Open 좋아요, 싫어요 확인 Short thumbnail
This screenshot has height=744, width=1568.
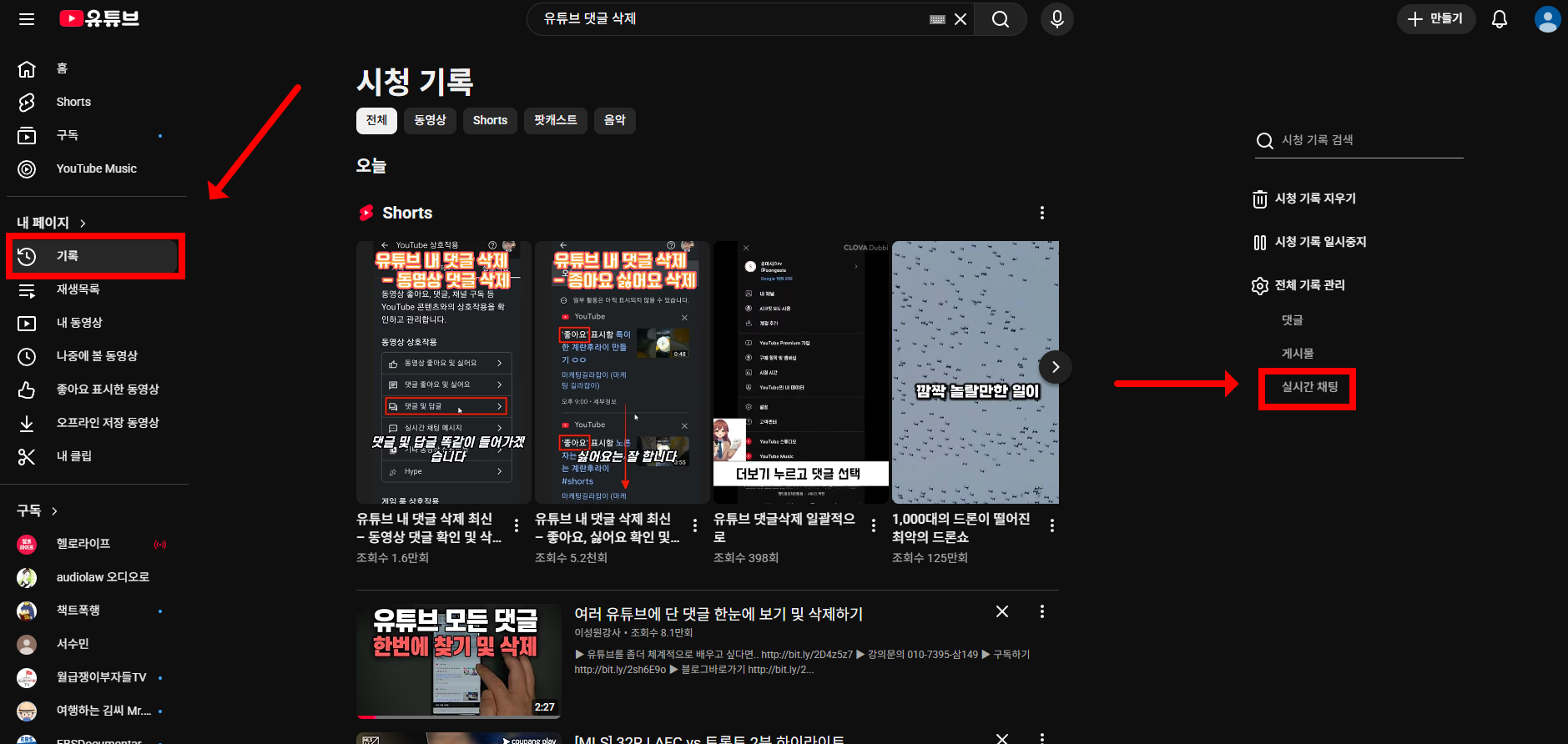(x=623, y=372)
